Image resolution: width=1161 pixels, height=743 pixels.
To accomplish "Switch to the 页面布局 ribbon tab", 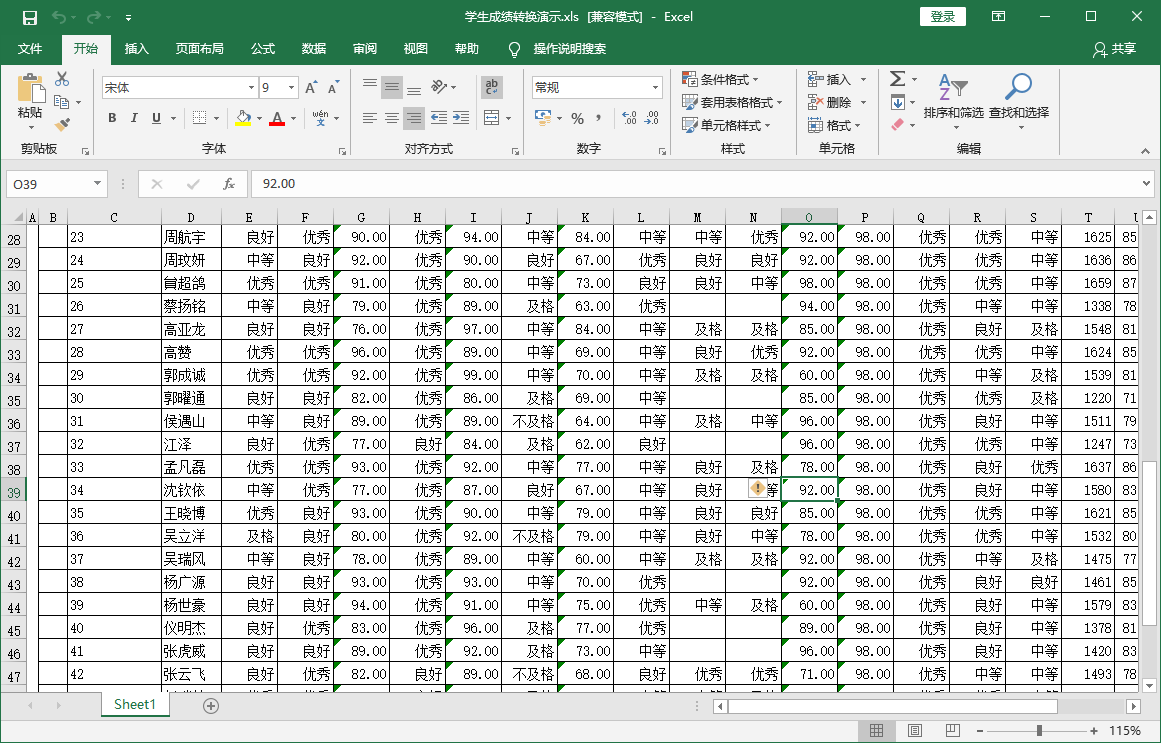I will pyautogui.click(x=199, y=49).
